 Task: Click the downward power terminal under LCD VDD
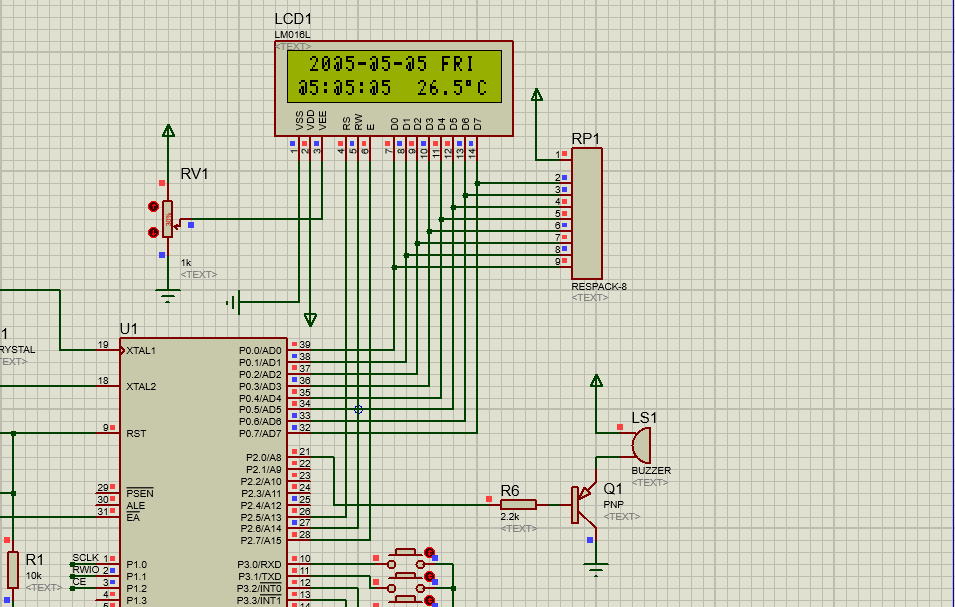tap(310, 320)
